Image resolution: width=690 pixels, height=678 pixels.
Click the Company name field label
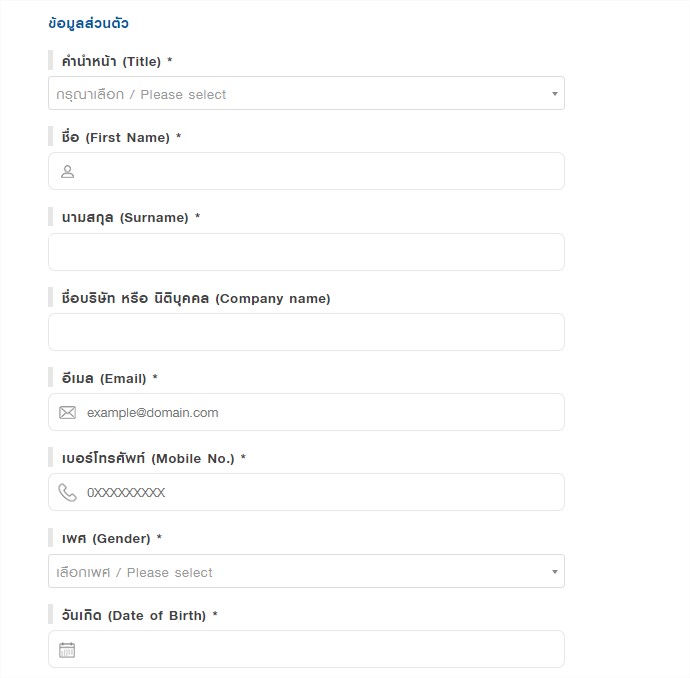coord(196,298)
